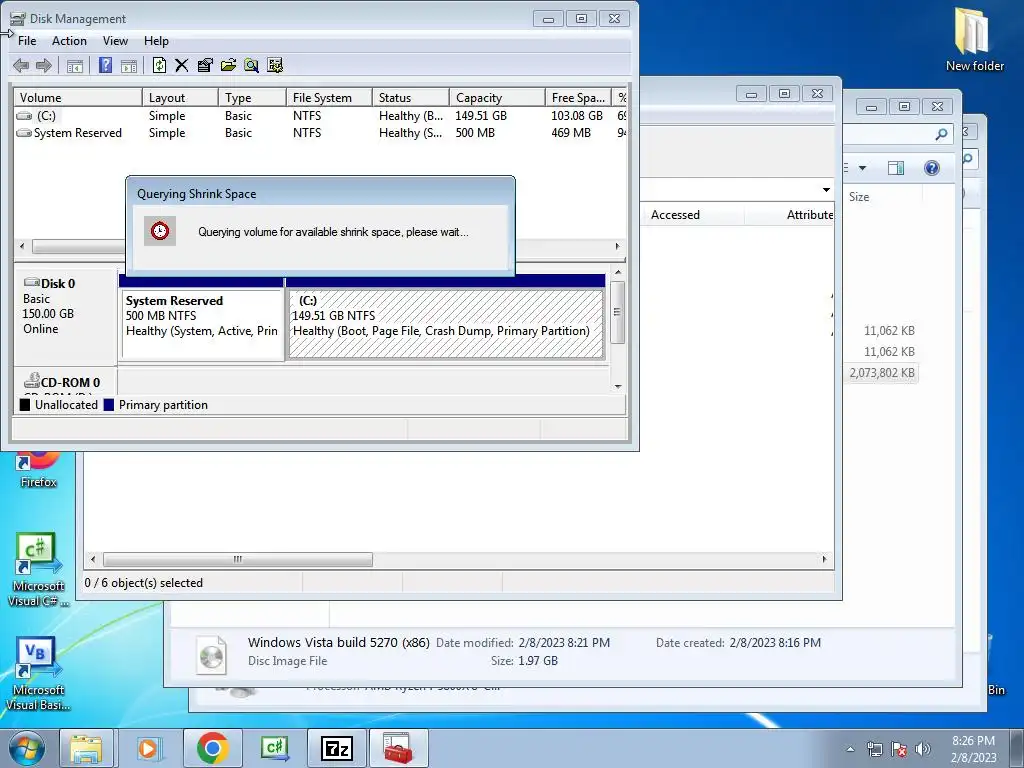Open the Help menu
Viewport: 1024px width, 768px height.
(156, 40)
